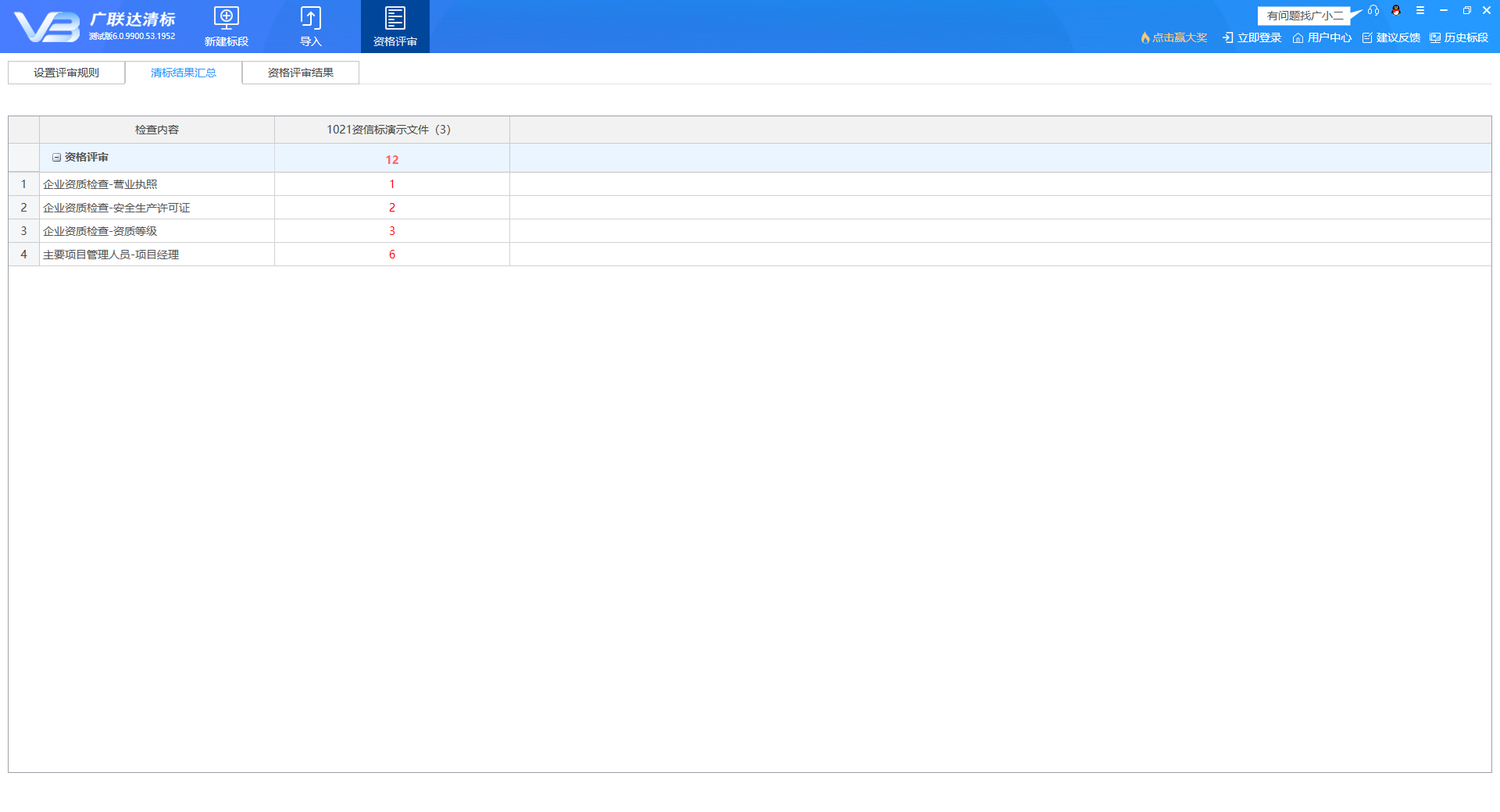1500x812 pixels.
Task: Click the 检查内容 column header
Action: click(x=157, y=130)
